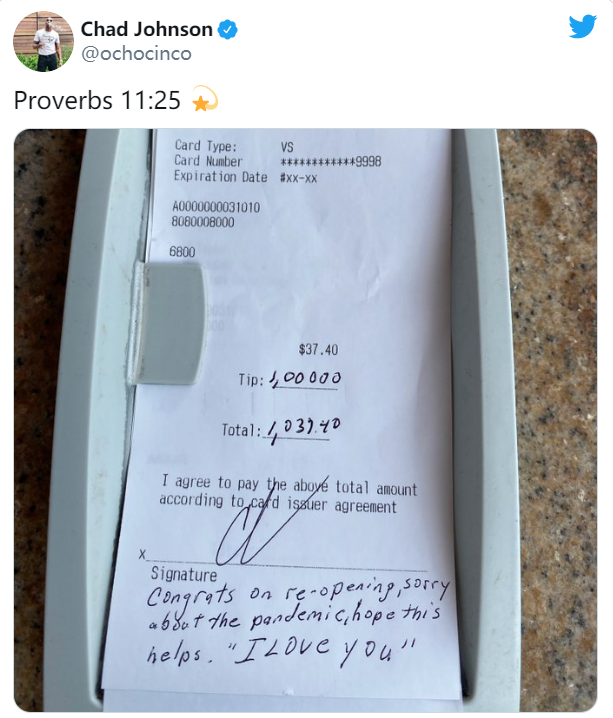Click the printed $37.40 subtotal
Image resolution: width=613 pixels, height=718 pixels.
[318, 350]
